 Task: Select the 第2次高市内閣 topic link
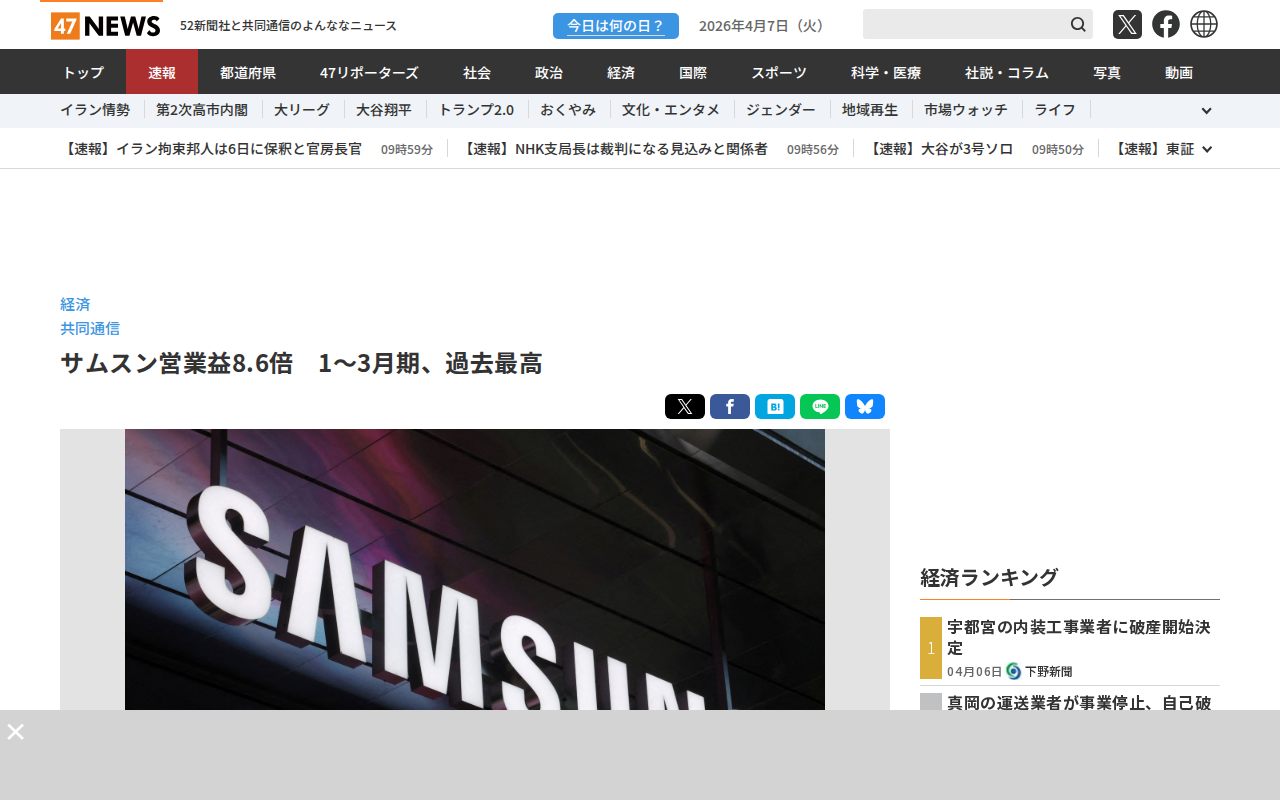[x=202, y=110]
